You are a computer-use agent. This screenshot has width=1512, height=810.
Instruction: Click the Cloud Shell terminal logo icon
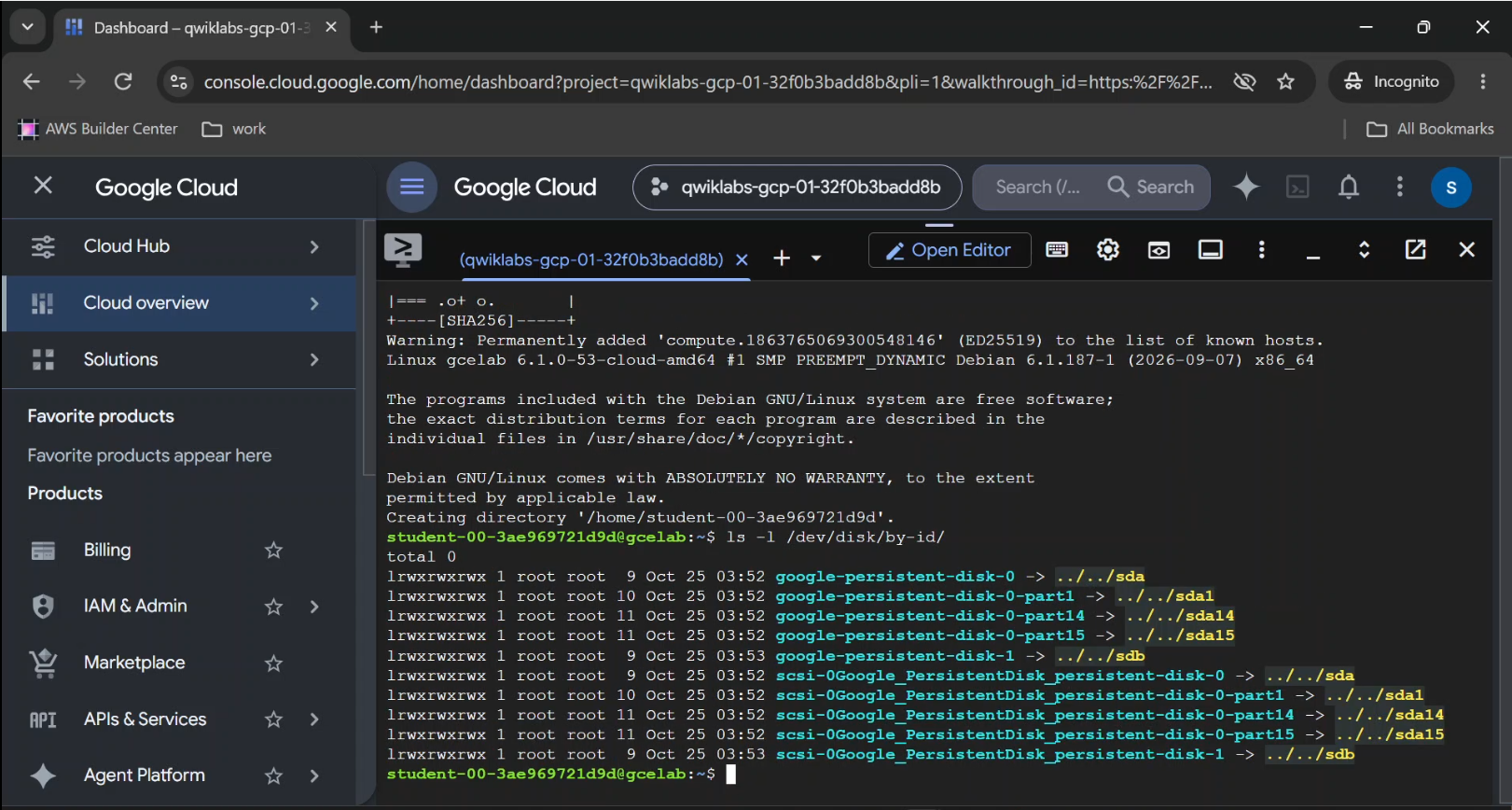403,250
